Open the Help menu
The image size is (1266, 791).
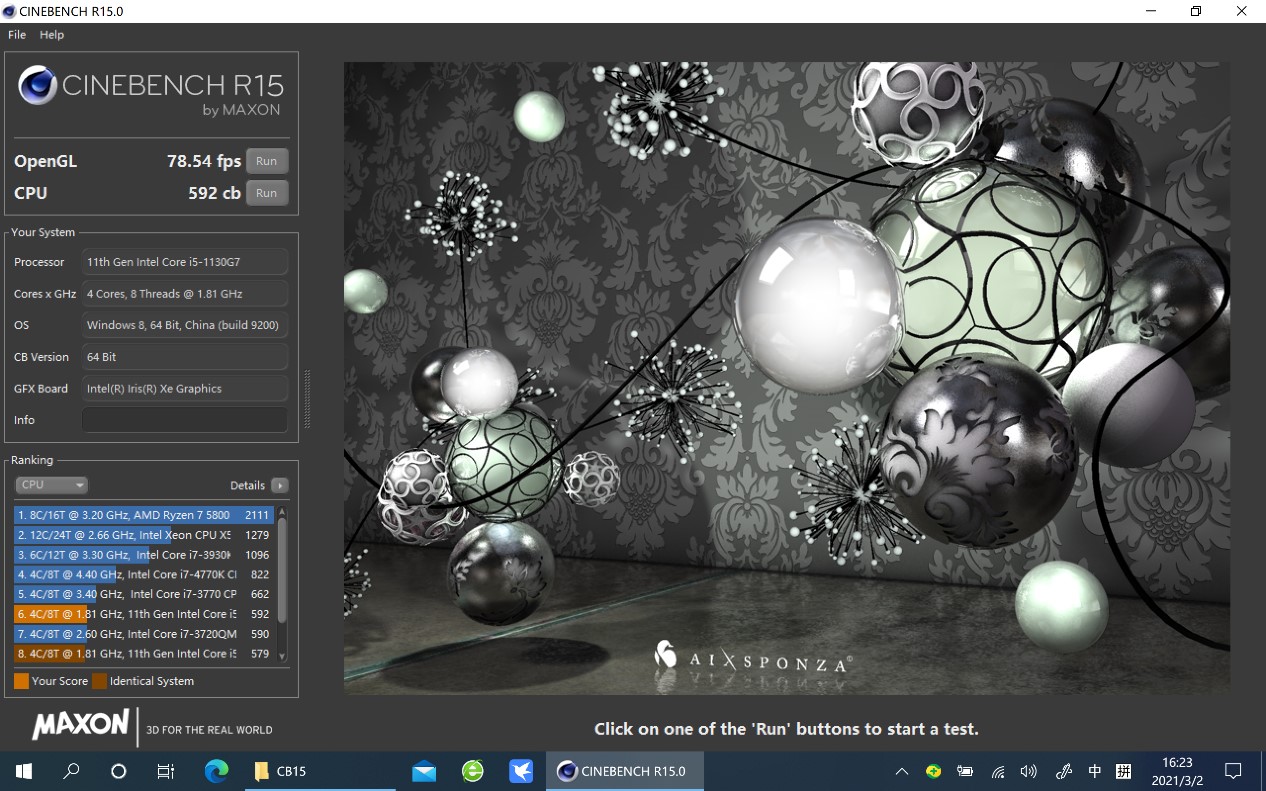click(x=52, y=34)
